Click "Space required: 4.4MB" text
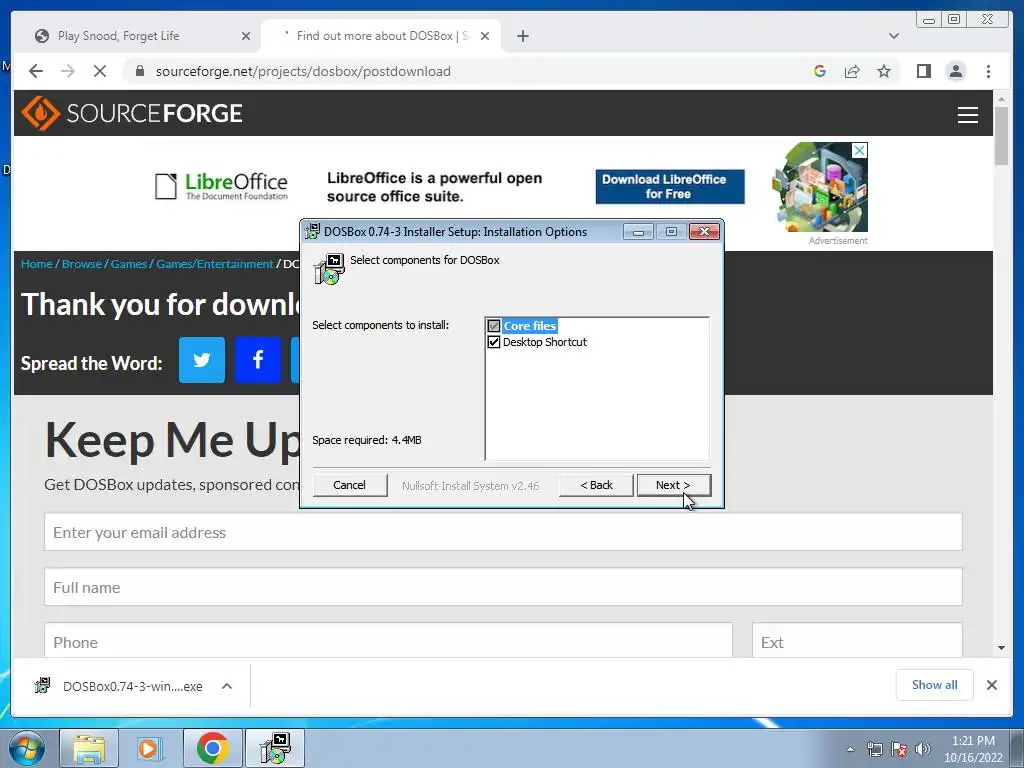Image resolution: width=1024 pixels, height=768 pixels. click(x=366, y=440)
